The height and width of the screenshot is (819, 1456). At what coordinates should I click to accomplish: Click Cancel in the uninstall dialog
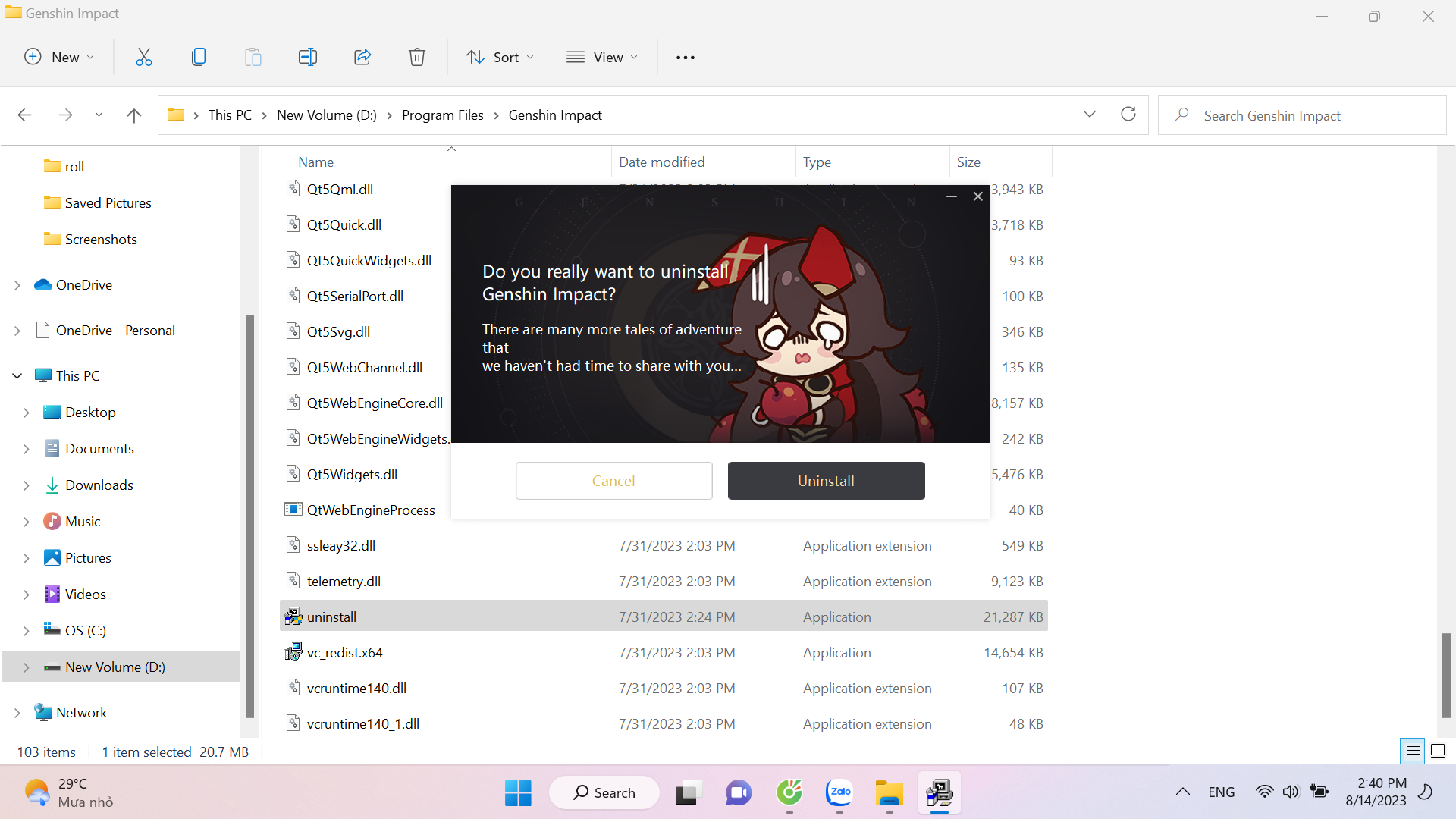614,481
